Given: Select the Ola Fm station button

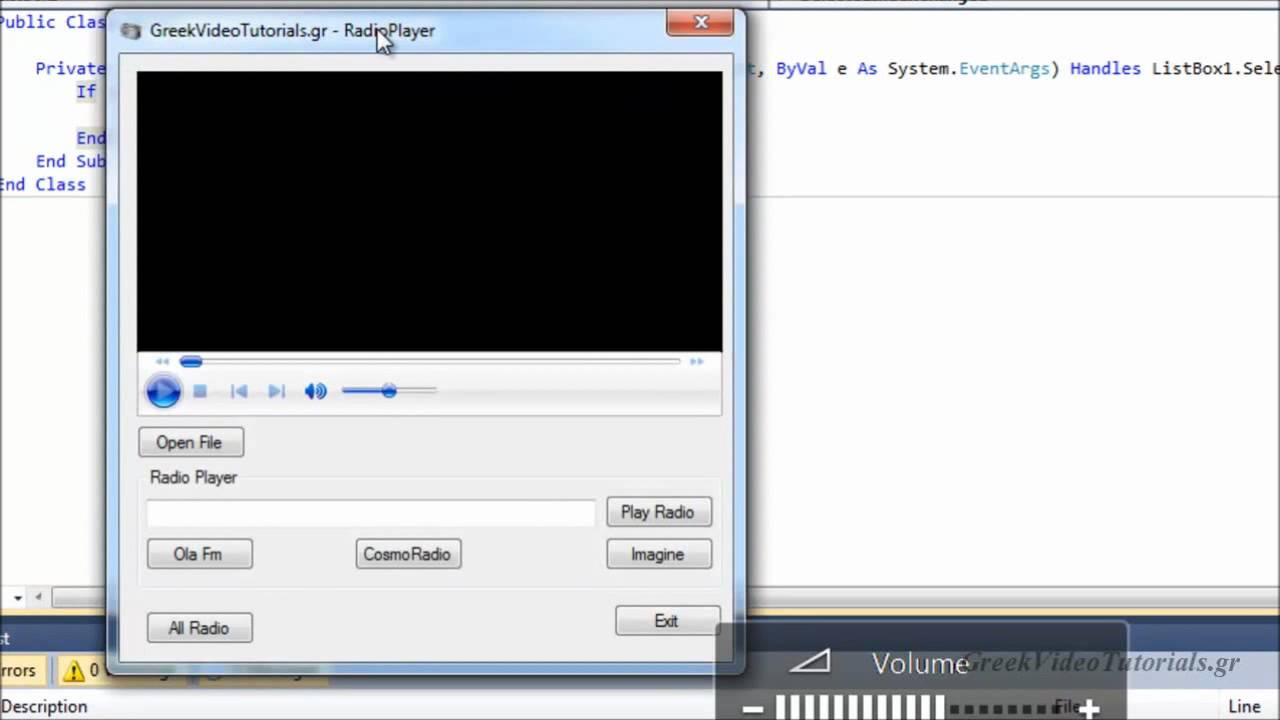Looking at the screenshot, I should point(200,554).
